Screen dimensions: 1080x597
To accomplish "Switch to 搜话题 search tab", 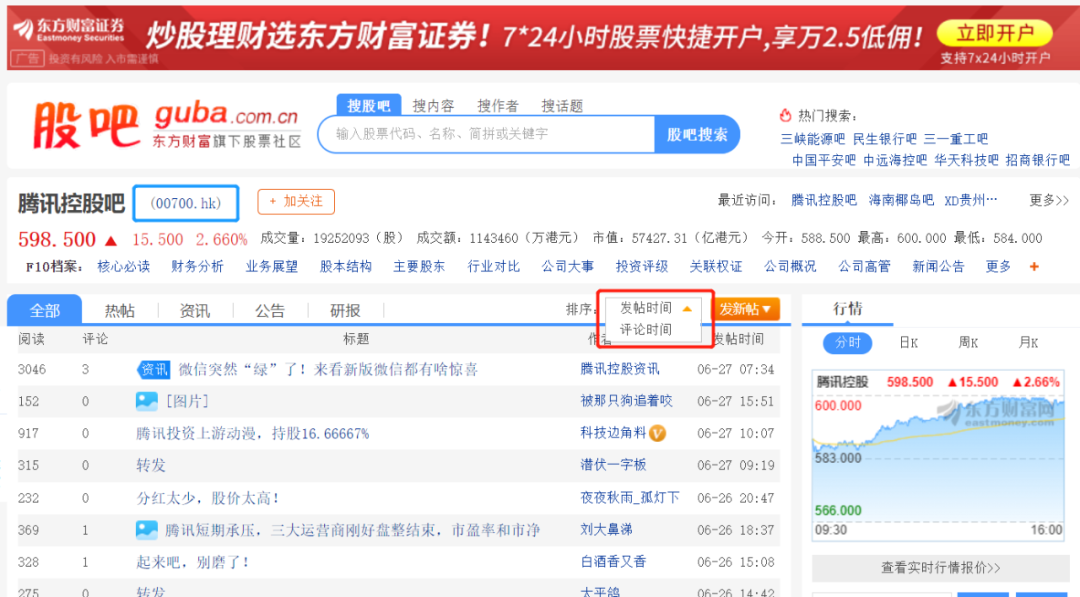I will tap(562, 105).
